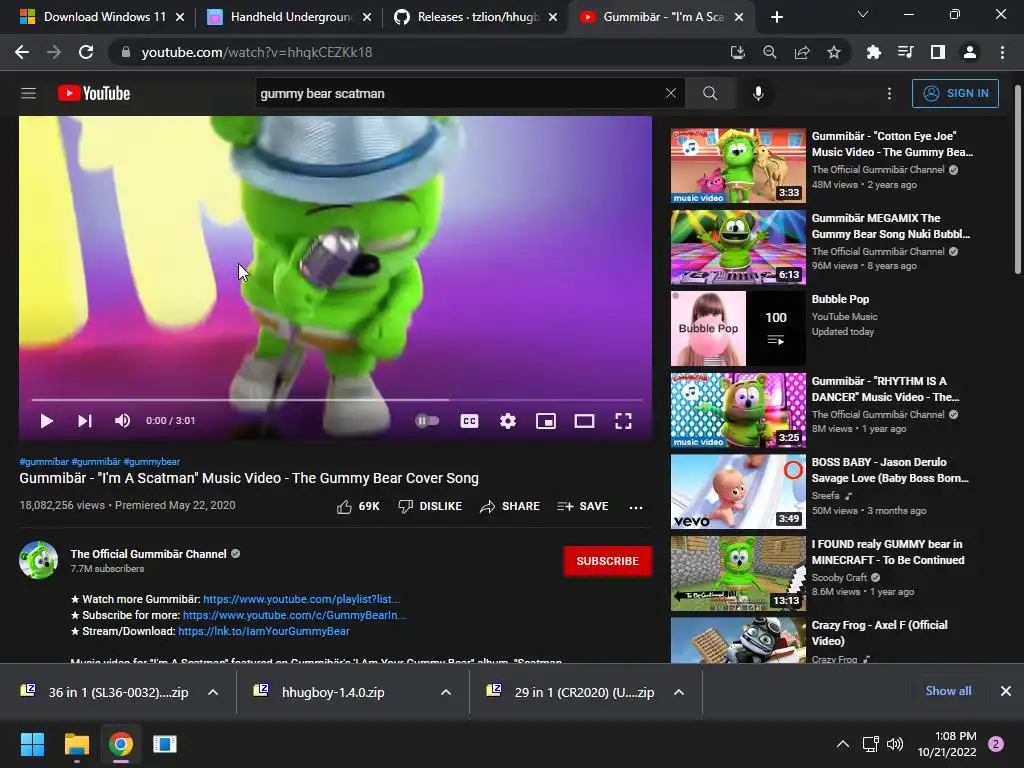The width and height of the screenshot is (1024, 768).
Task: Click the DISLIKE button
Action: pyautogui.click(x=430, y=506)
